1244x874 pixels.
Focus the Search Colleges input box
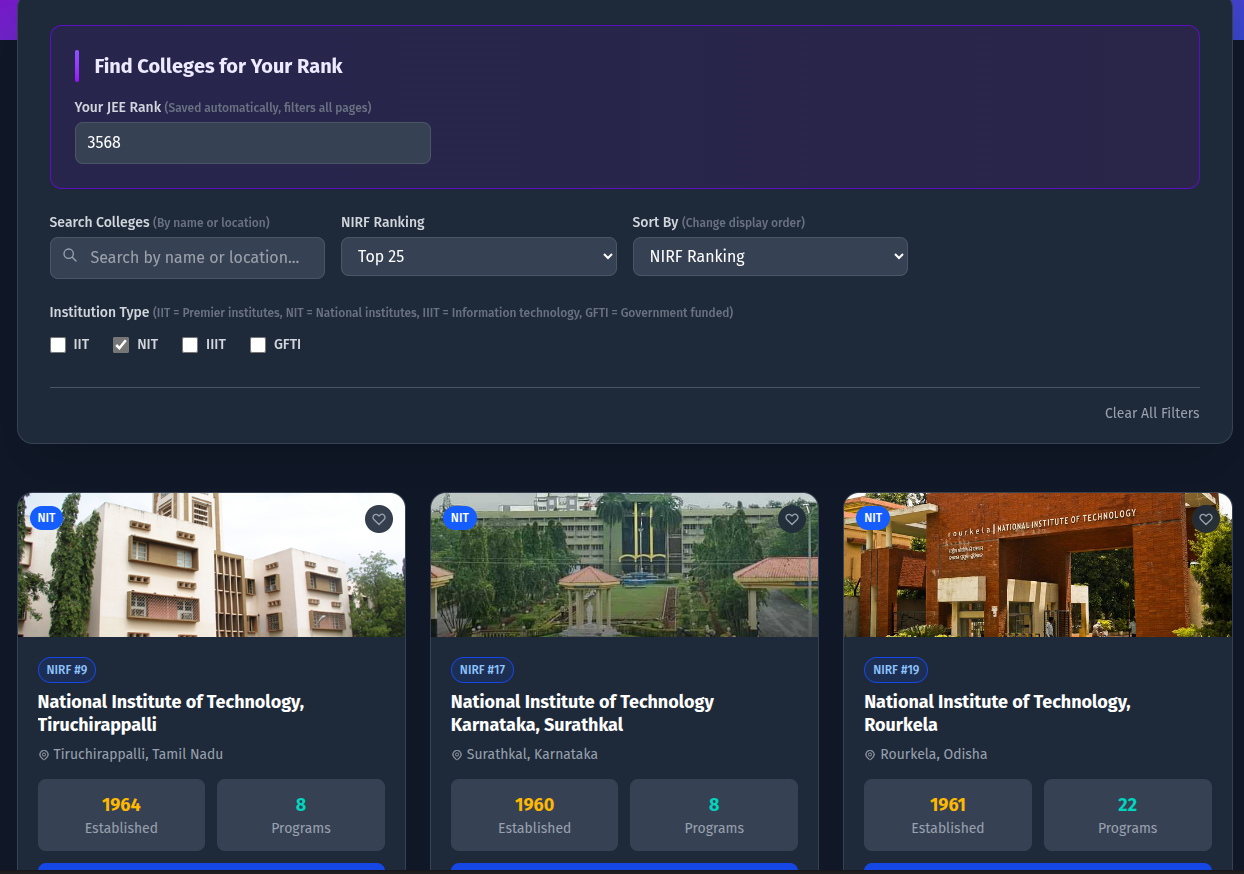coord(187,257)
